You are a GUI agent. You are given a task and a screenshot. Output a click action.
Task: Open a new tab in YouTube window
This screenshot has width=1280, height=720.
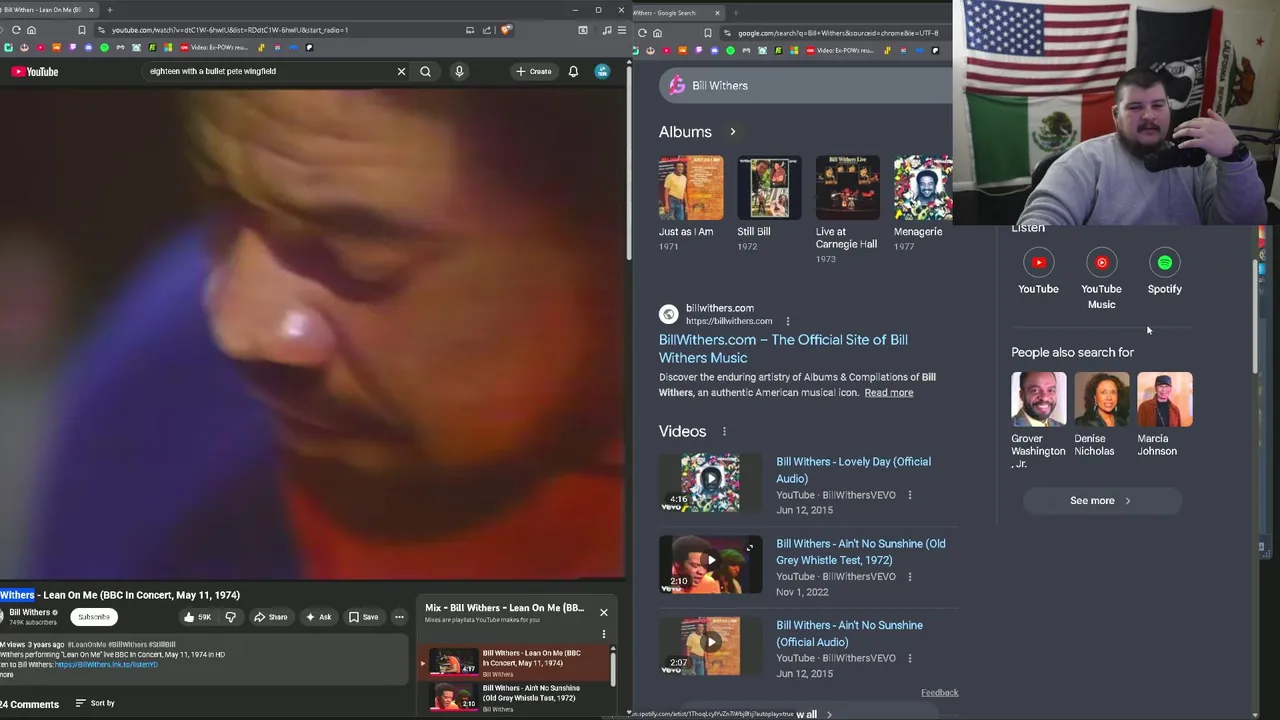point(110,10)
